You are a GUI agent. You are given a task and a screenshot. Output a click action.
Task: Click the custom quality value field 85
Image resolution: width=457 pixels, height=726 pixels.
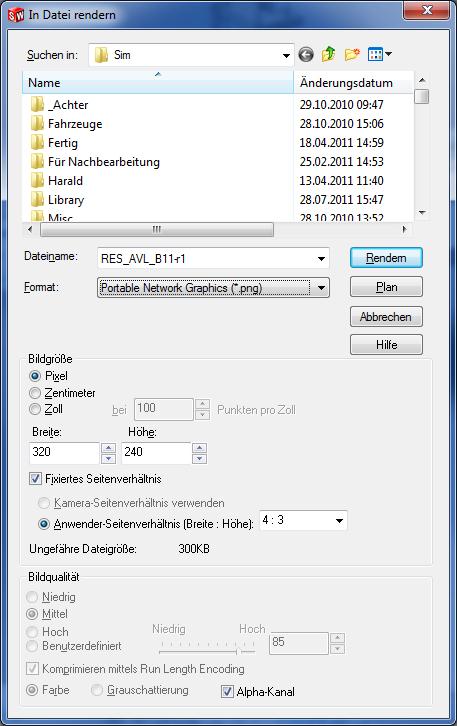click(x=299, y=643)
